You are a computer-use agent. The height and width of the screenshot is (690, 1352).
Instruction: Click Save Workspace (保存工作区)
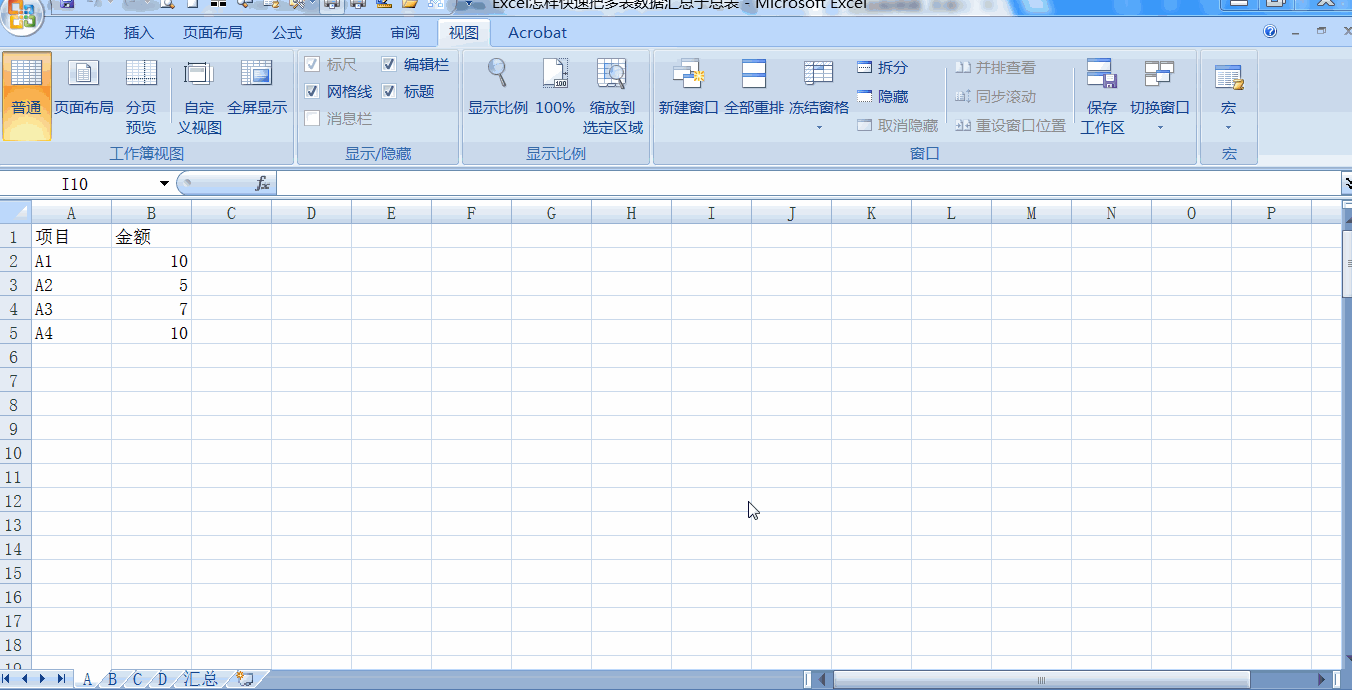(1102, 96)
